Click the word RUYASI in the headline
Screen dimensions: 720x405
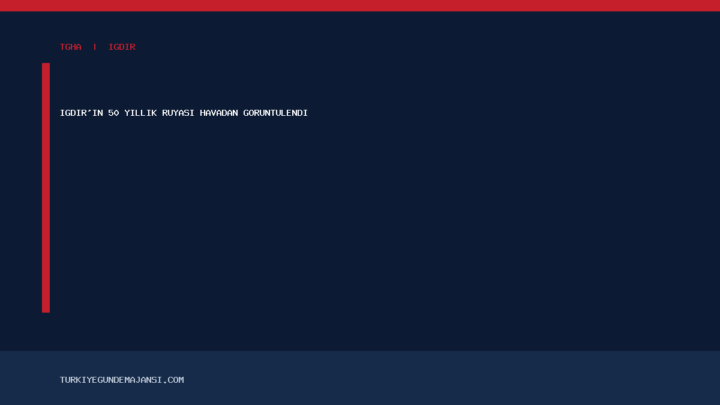pyautogui.click(x=178, y=113)
